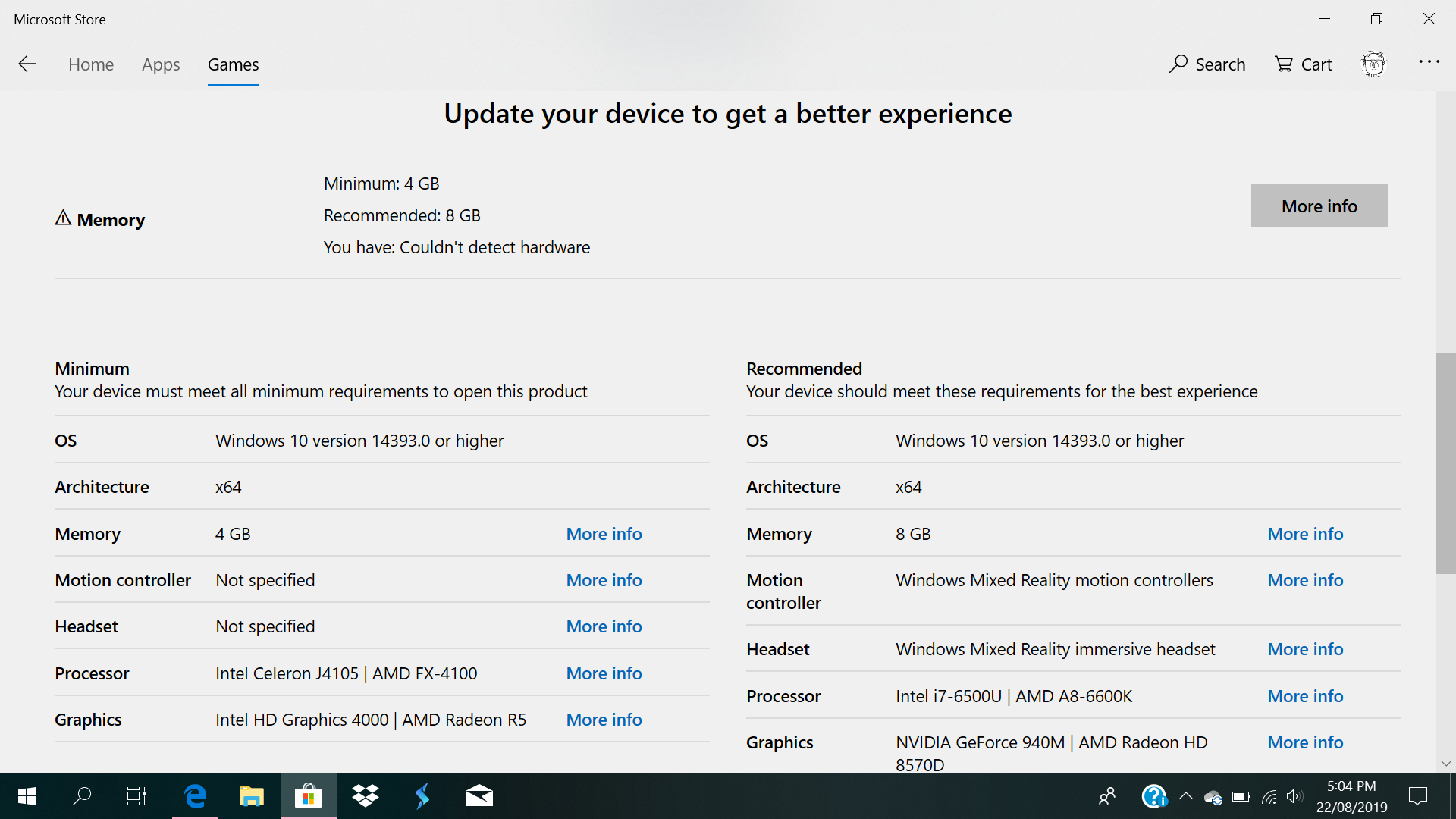
Task: Click the Microsoft Store taskbar icon
Action: point(308,796)
